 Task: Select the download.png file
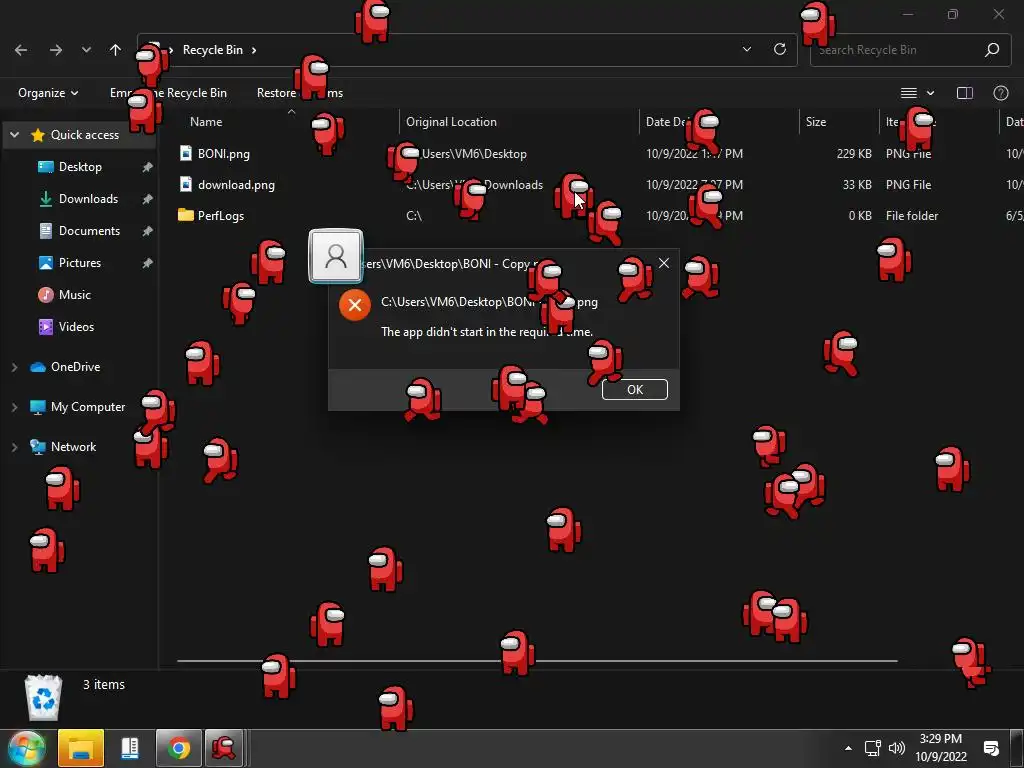click(236, 185)
